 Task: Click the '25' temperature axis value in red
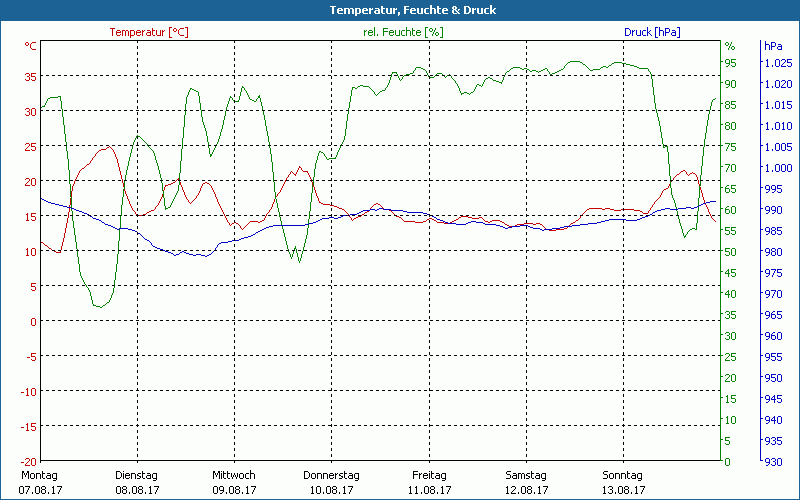(x=31, y=146)
